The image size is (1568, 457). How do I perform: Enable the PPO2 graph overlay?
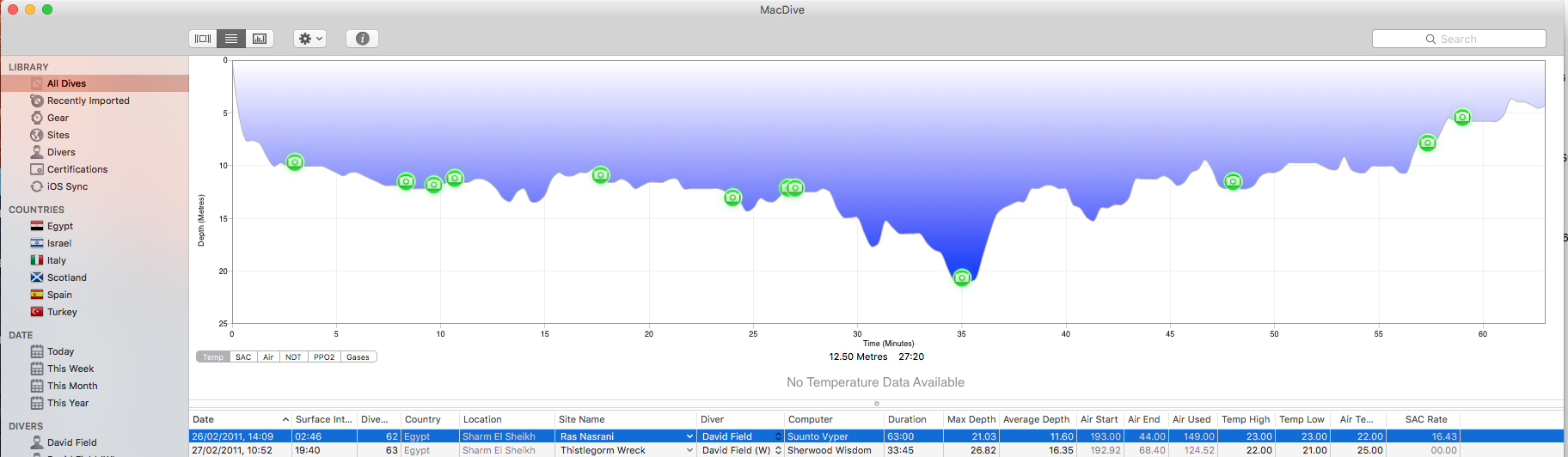click(324, 357)
